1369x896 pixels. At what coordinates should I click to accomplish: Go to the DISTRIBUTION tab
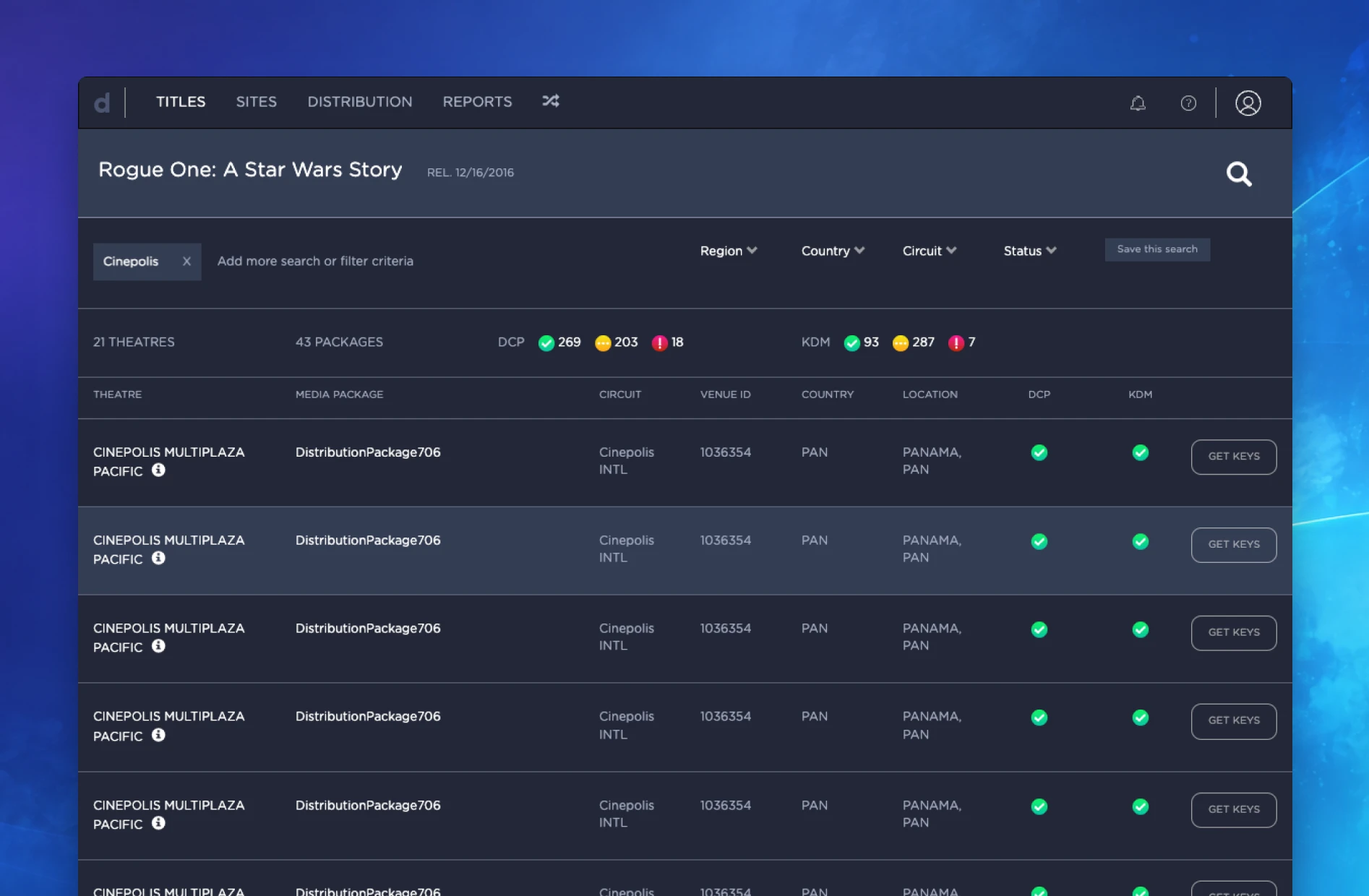click(x=360, y=102)
